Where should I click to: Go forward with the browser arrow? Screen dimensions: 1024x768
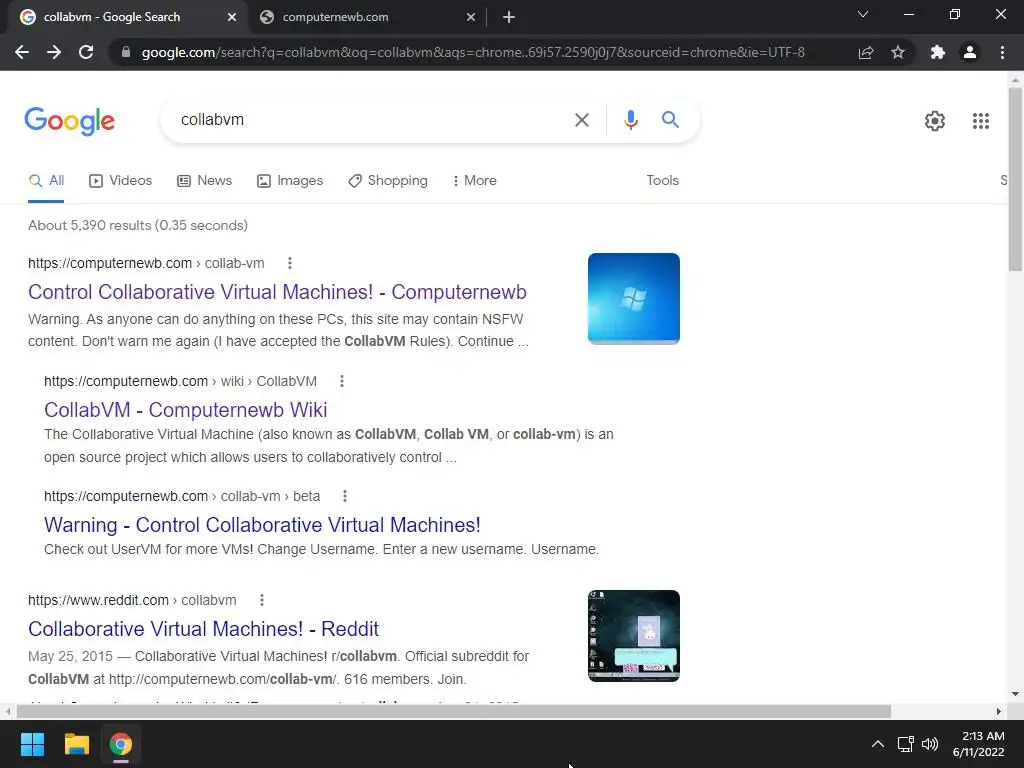tap(54, 52)
